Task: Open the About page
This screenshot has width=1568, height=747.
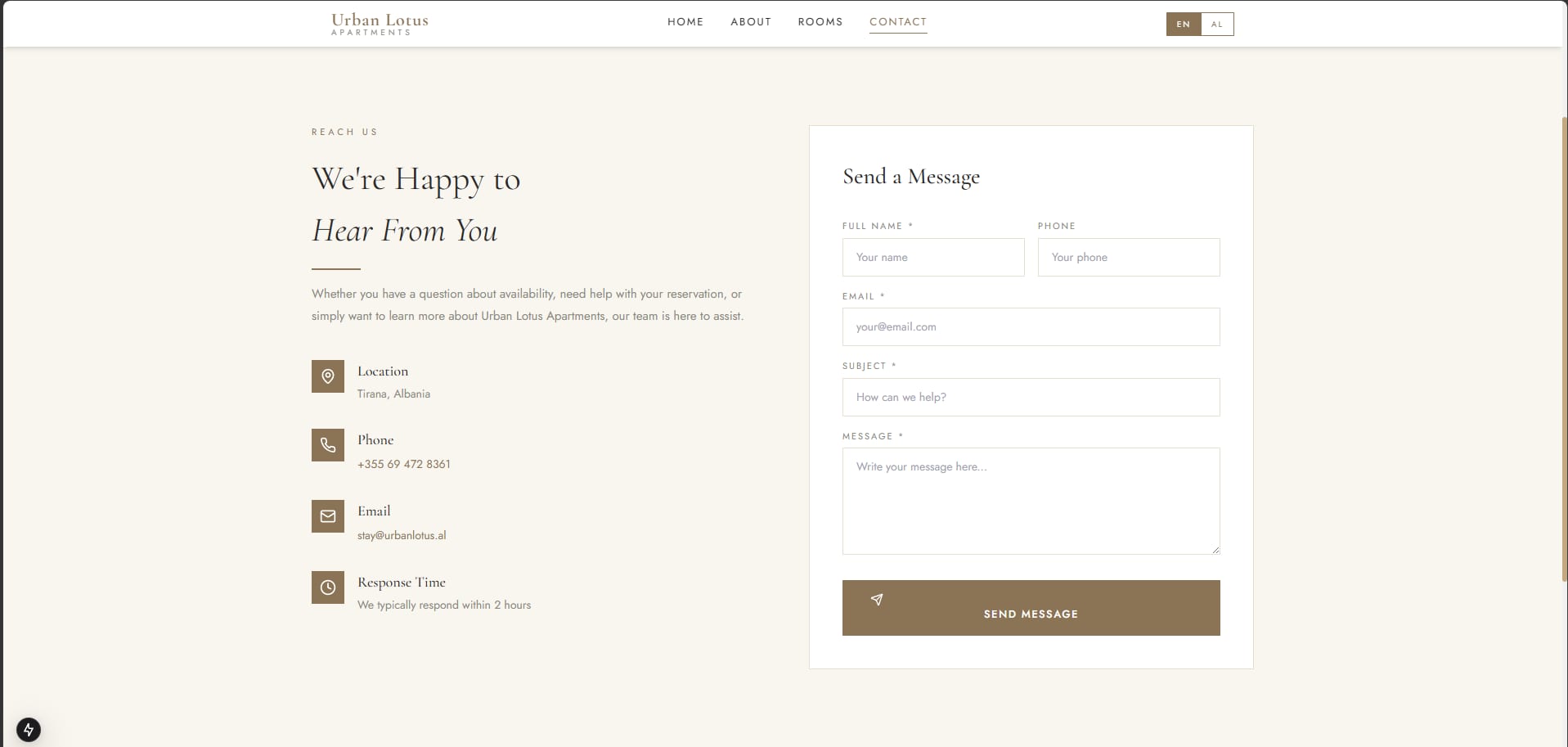Action: click(x=751, y=22)
